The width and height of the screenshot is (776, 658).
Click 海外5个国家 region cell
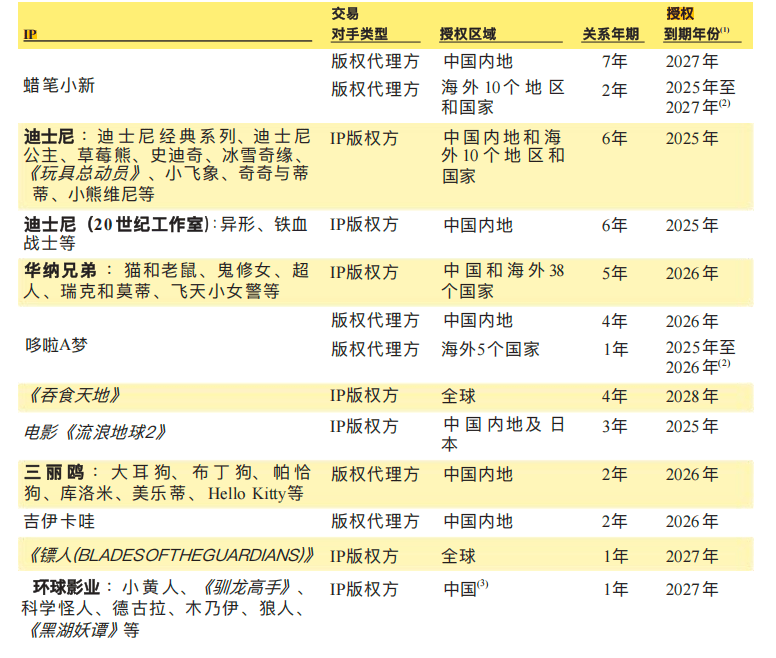[x=490, y=349]
